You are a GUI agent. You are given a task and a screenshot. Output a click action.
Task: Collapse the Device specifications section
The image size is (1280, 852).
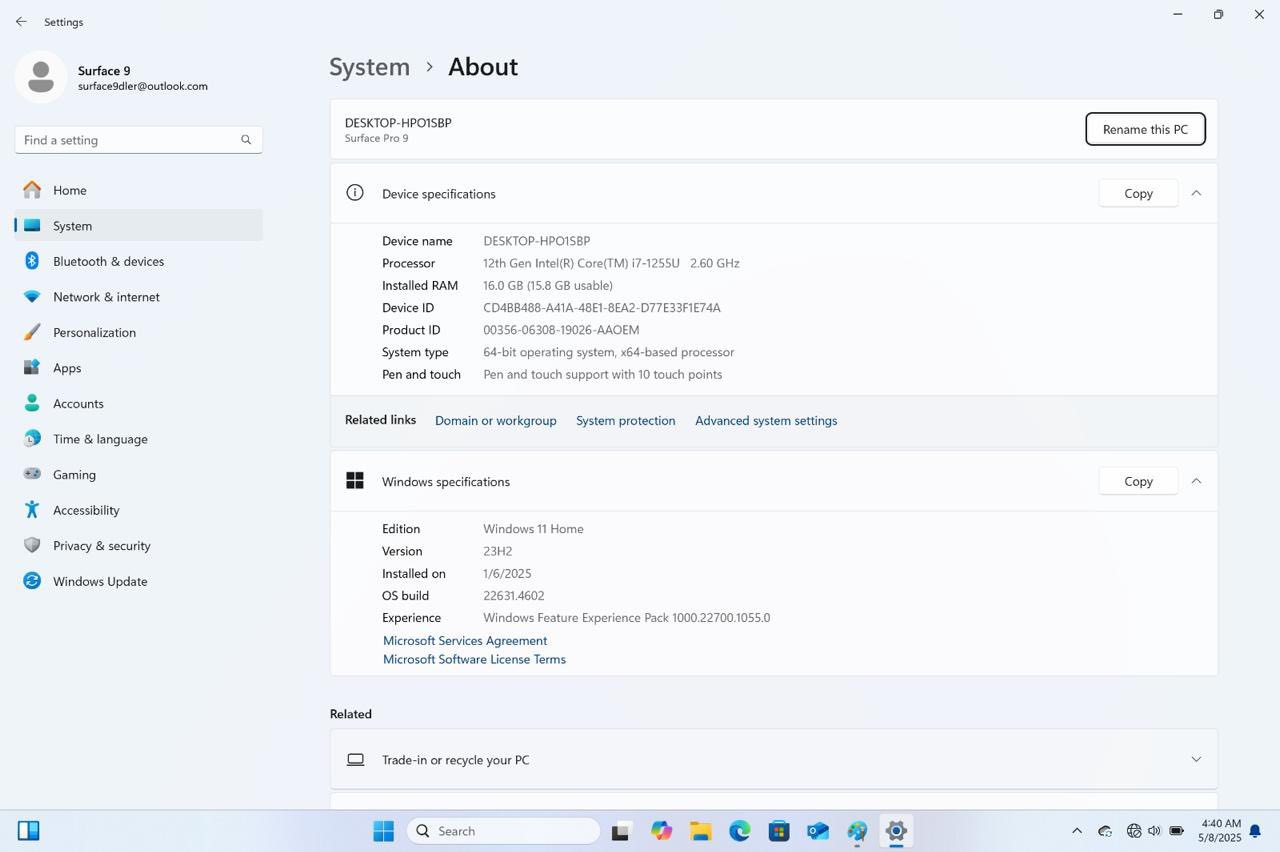point(1196,193)
